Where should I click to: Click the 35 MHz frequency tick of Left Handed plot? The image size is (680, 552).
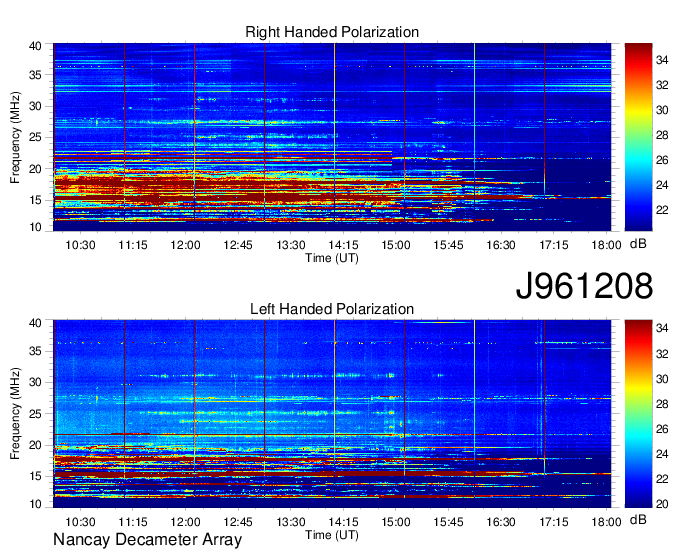[x=35, y=351]
